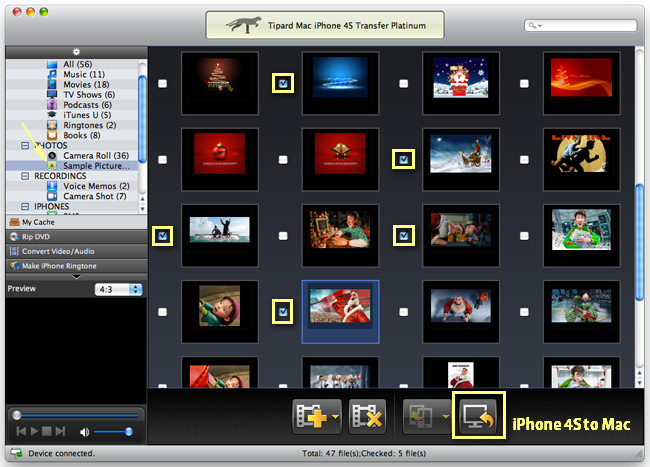This screenshot has width=650, height=467.
Task: Click the Voice Memos (2) label
Action: click(x=96, y=186)
